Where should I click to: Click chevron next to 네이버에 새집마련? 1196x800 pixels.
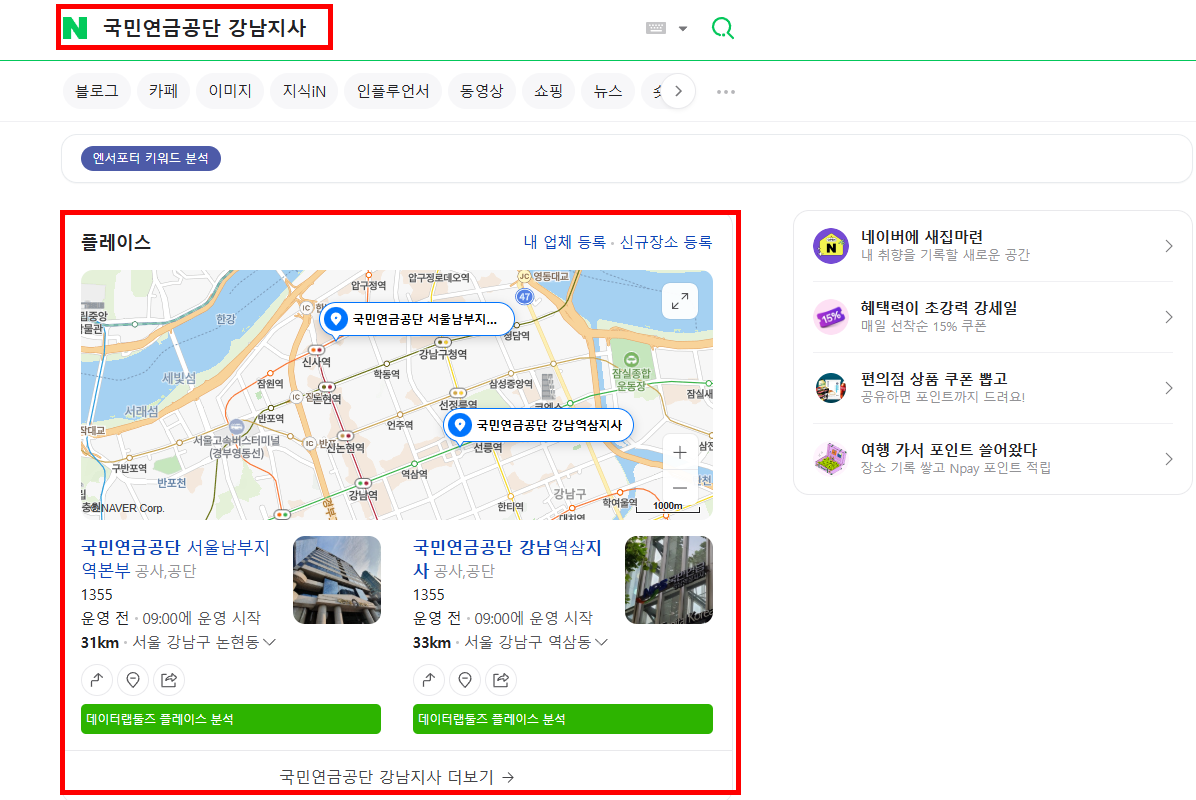coord(1169,246)
